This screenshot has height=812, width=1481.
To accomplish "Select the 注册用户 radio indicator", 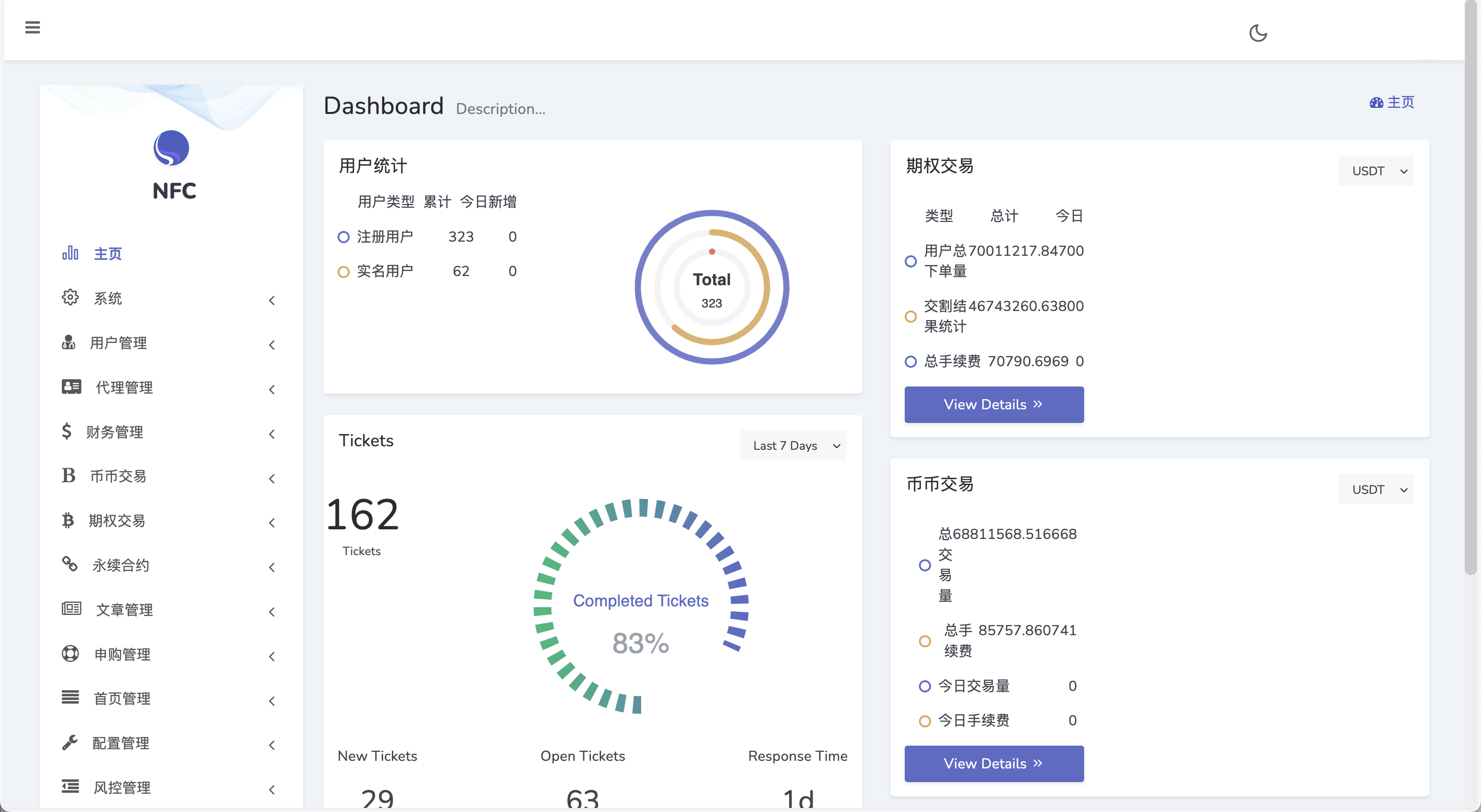I will (x=343, y=237).
